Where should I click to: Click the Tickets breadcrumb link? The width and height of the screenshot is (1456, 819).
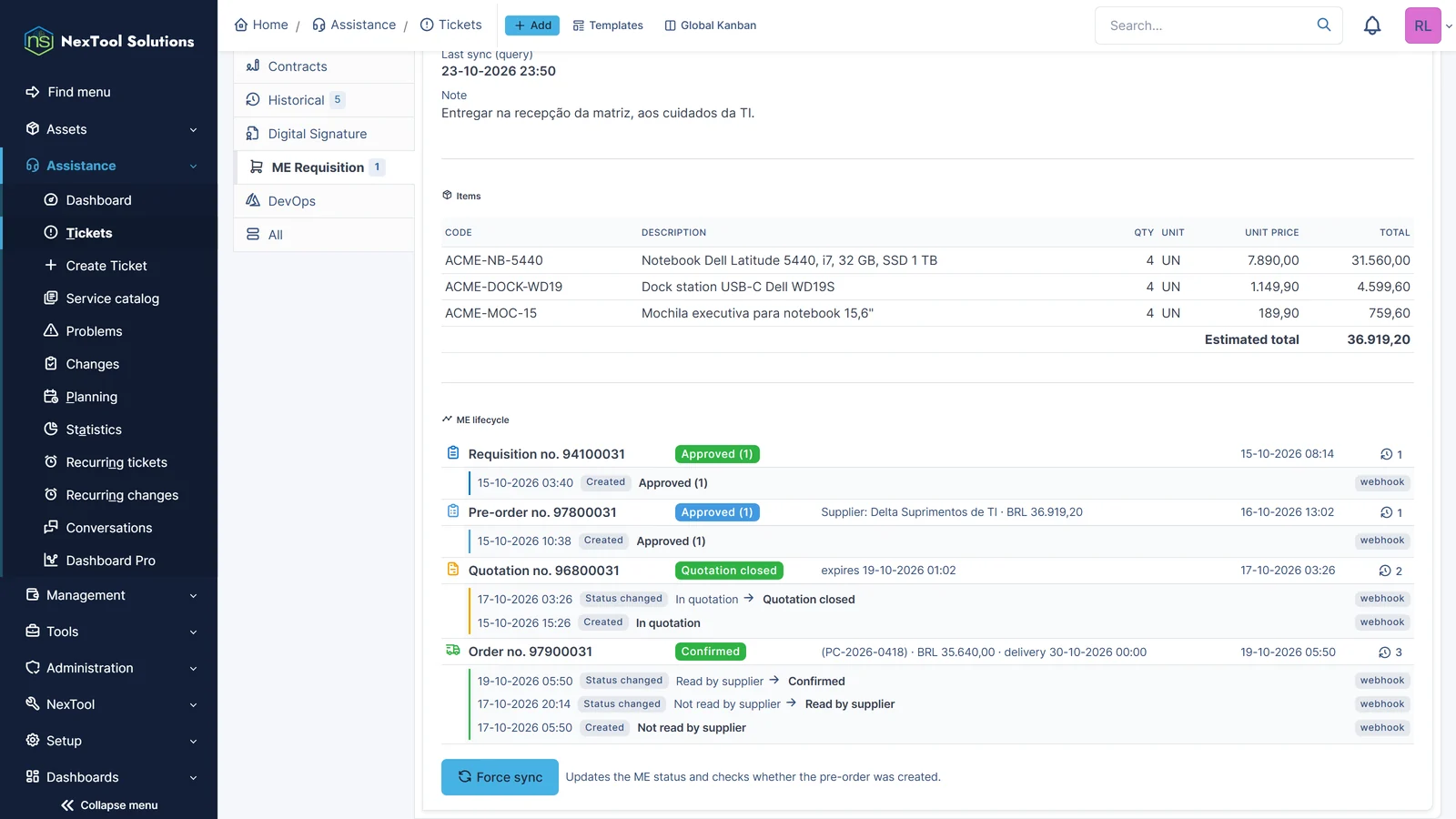click(450, 25)
